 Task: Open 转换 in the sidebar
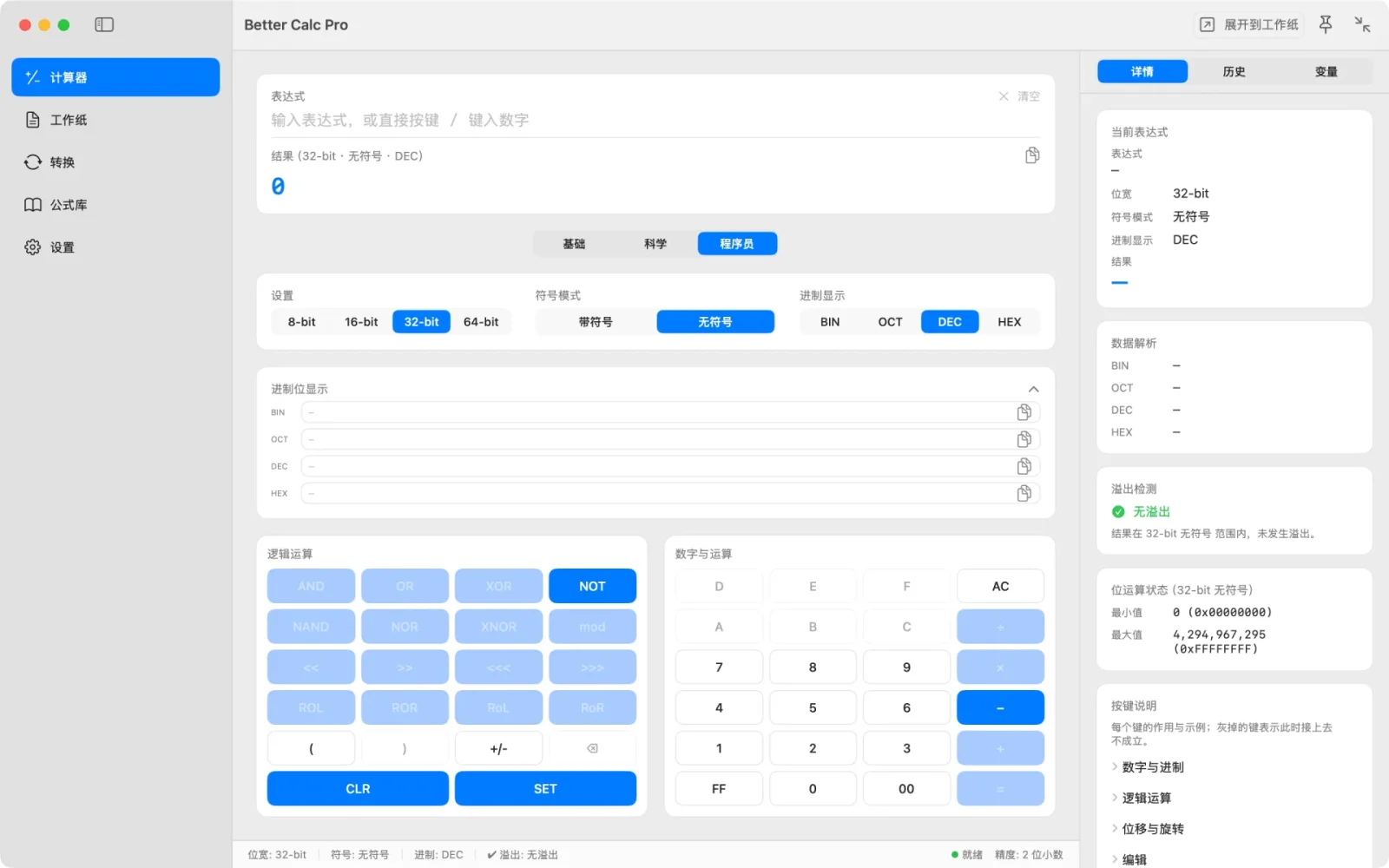115,162
